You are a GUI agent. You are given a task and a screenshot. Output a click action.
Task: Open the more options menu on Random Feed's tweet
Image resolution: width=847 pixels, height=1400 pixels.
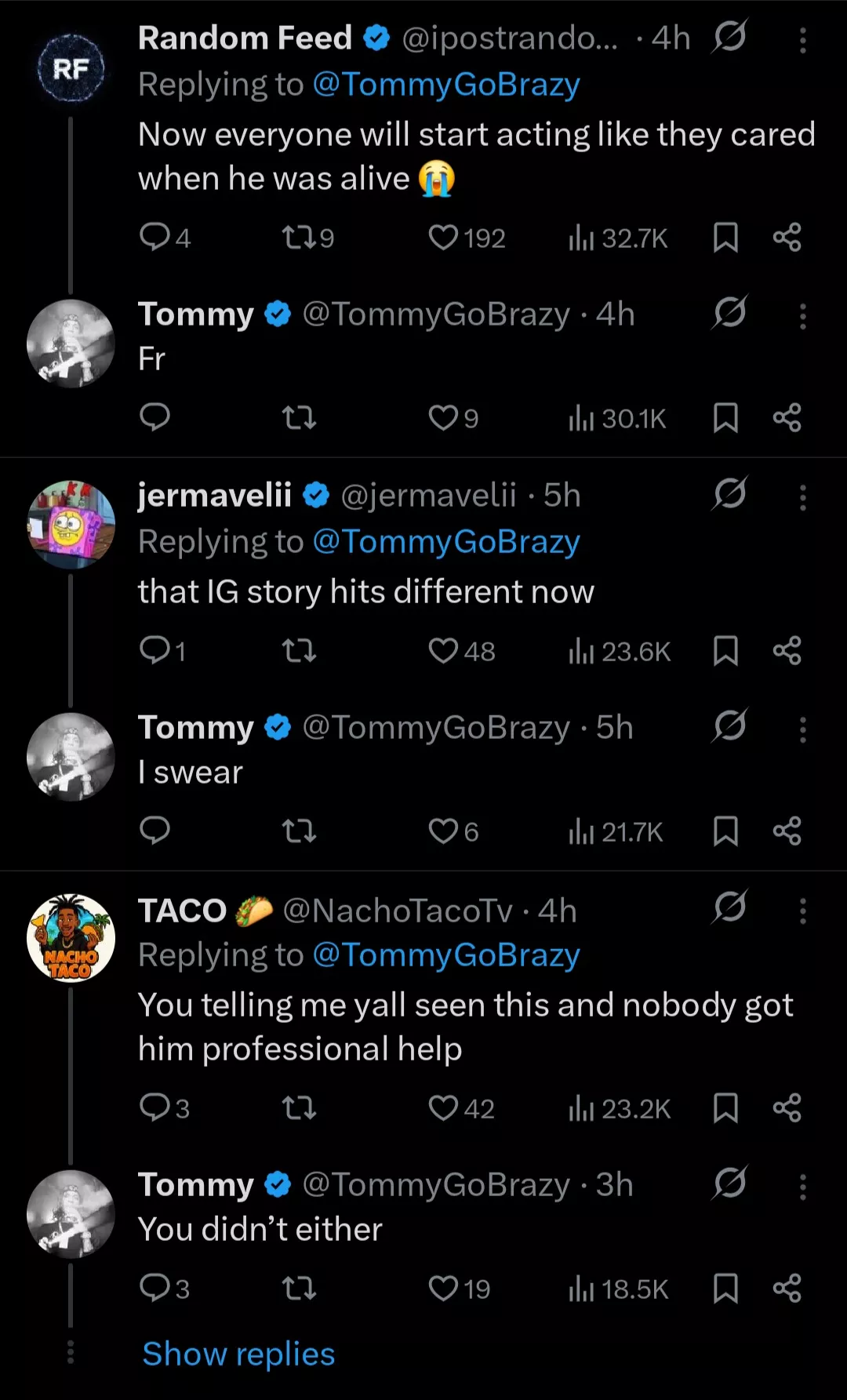(802, 40)
